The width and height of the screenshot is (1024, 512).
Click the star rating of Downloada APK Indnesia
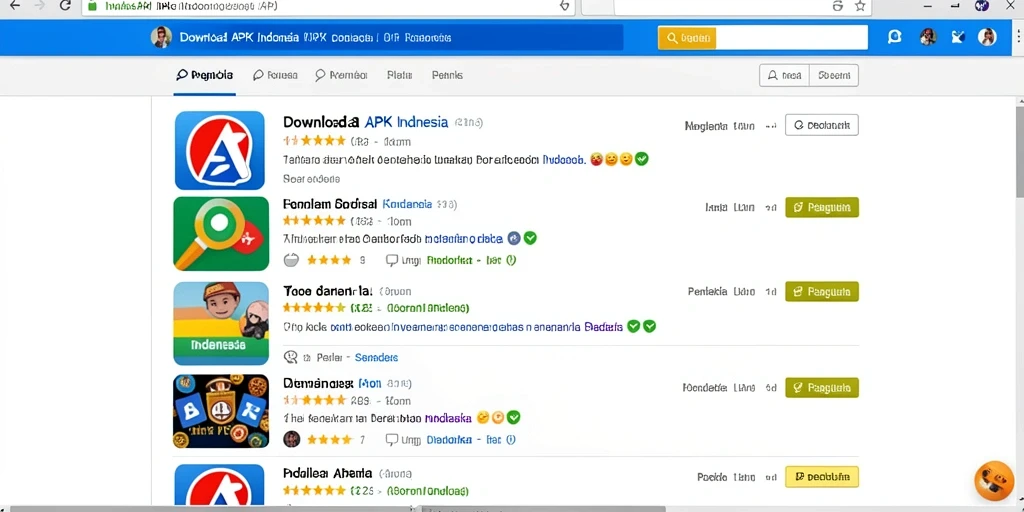coord(314,140)
